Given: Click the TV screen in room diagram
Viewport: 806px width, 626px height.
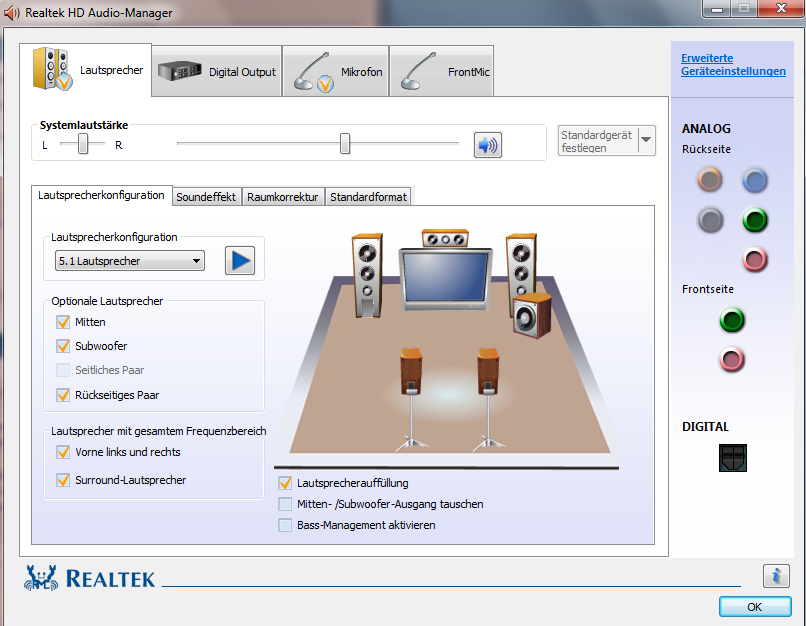Looking at the screenshot, I should 446,279.
